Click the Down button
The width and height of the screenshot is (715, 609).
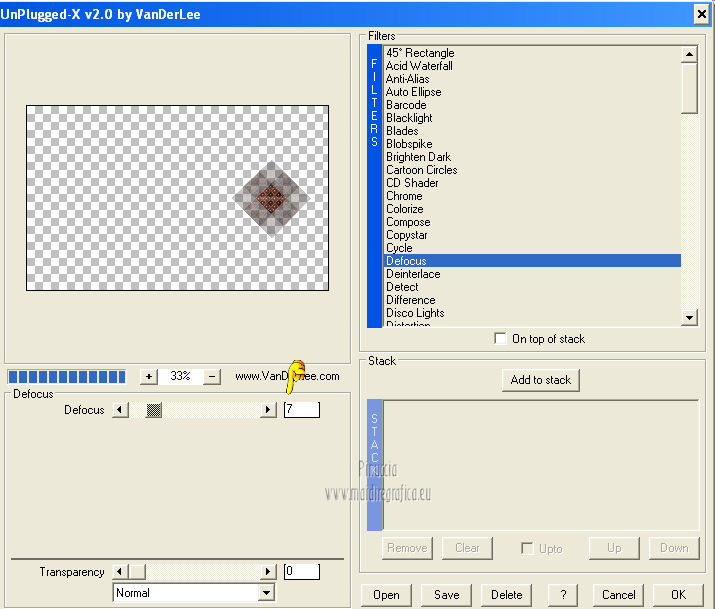point(674,548)
